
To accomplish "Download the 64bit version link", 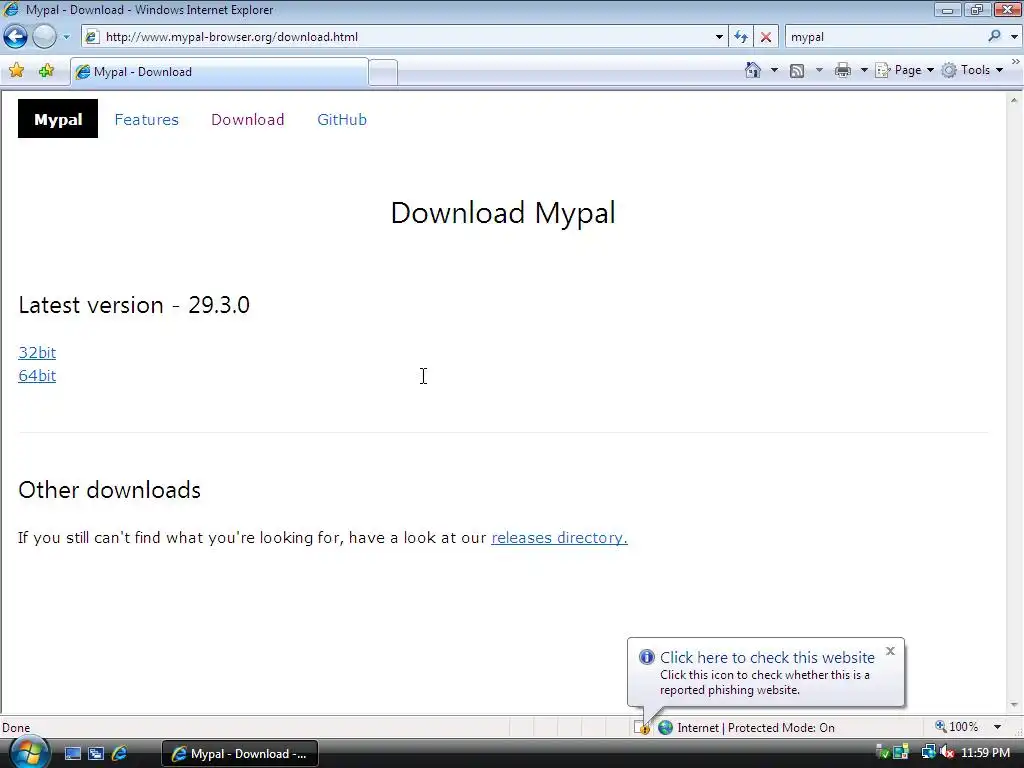I will [x=37, y=376].
